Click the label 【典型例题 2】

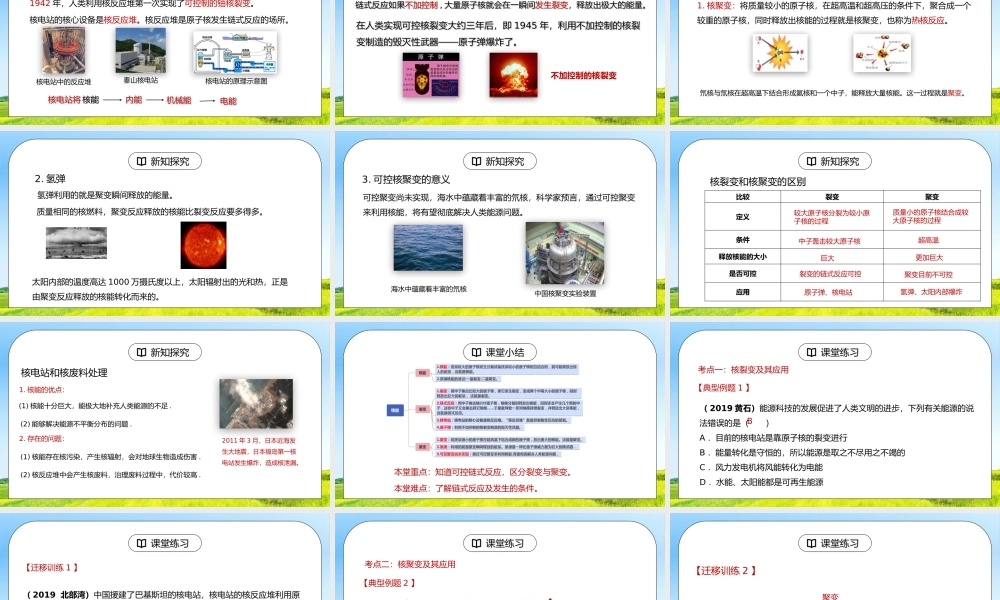(390, 582)
